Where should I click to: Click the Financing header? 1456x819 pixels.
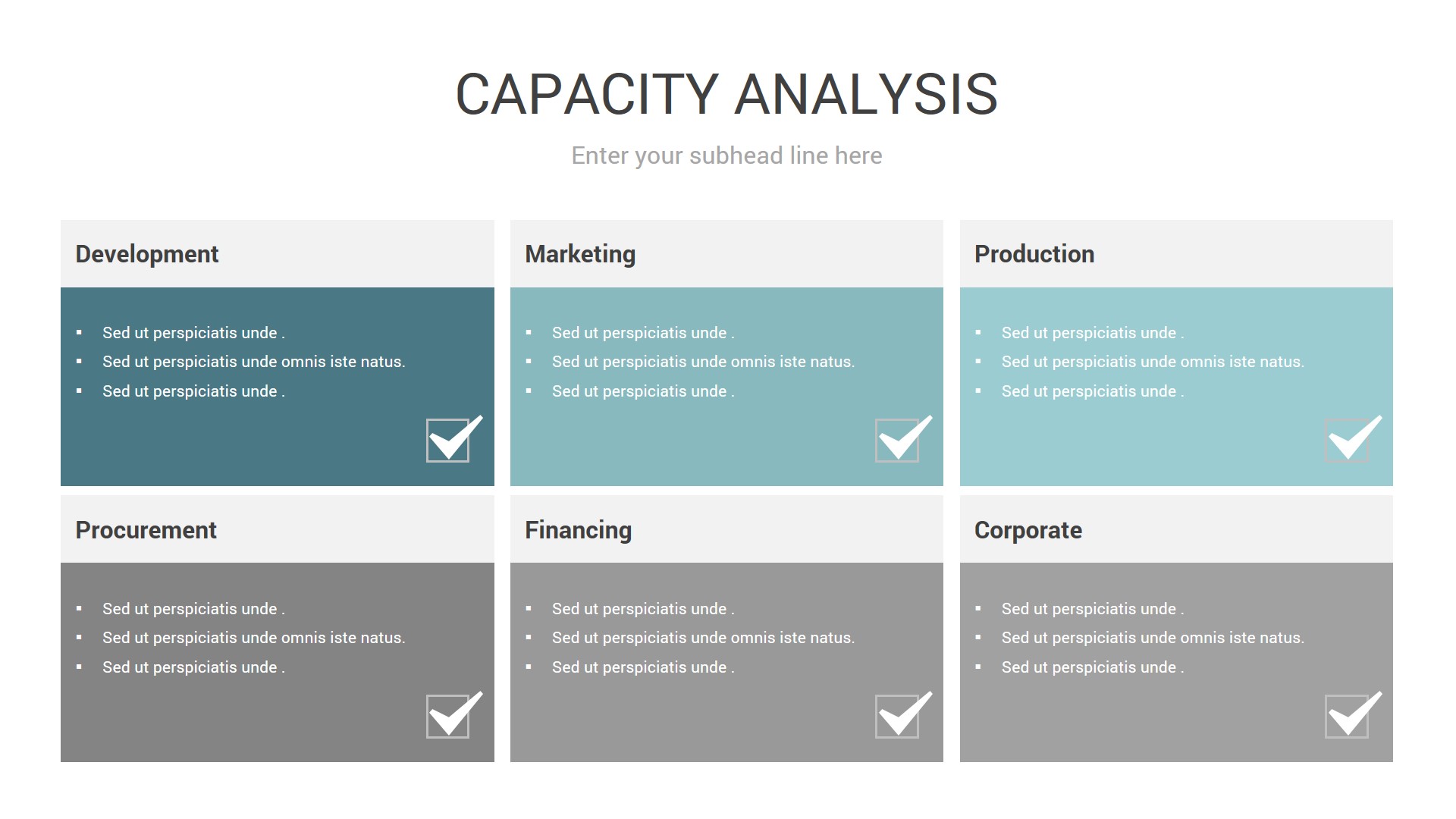[578, 530]
